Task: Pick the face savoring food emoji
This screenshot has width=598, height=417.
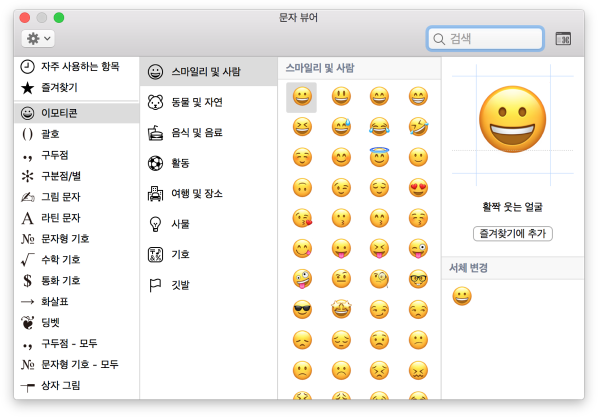Action: [x=302, y=249]
